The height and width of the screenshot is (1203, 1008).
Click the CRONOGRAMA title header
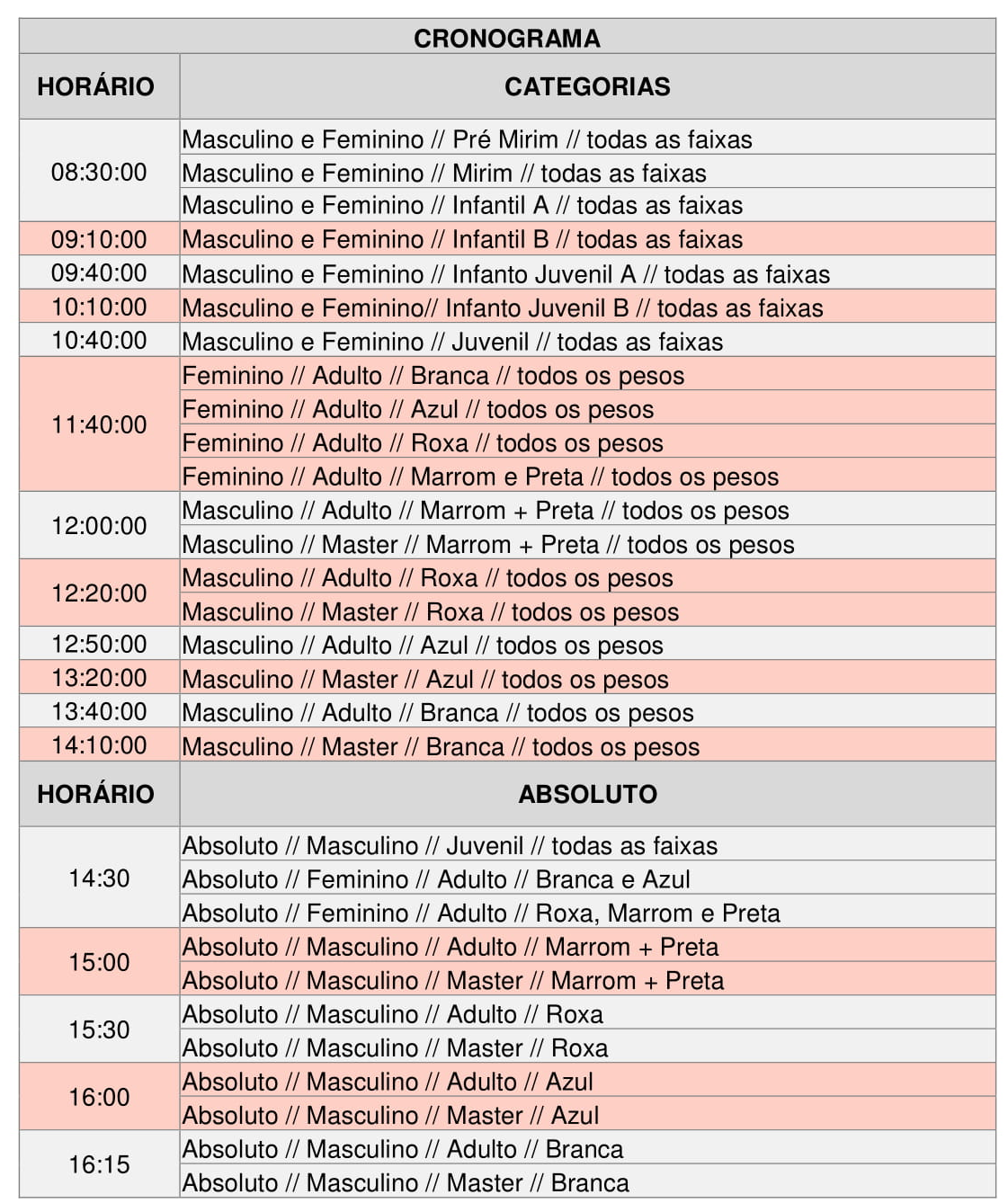(506, 38)
